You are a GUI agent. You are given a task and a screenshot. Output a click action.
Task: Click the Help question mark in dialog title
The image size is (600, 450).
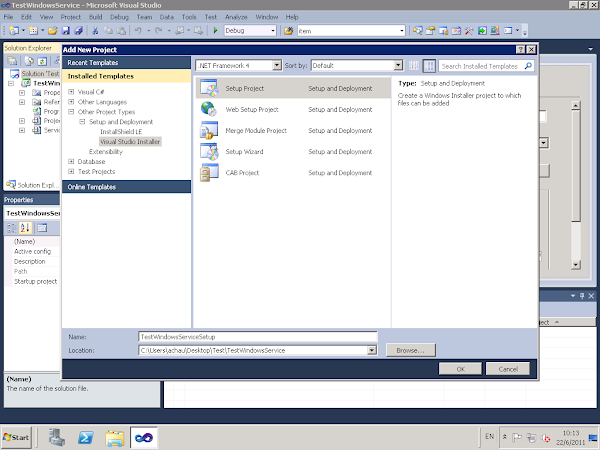coord(520,49)
